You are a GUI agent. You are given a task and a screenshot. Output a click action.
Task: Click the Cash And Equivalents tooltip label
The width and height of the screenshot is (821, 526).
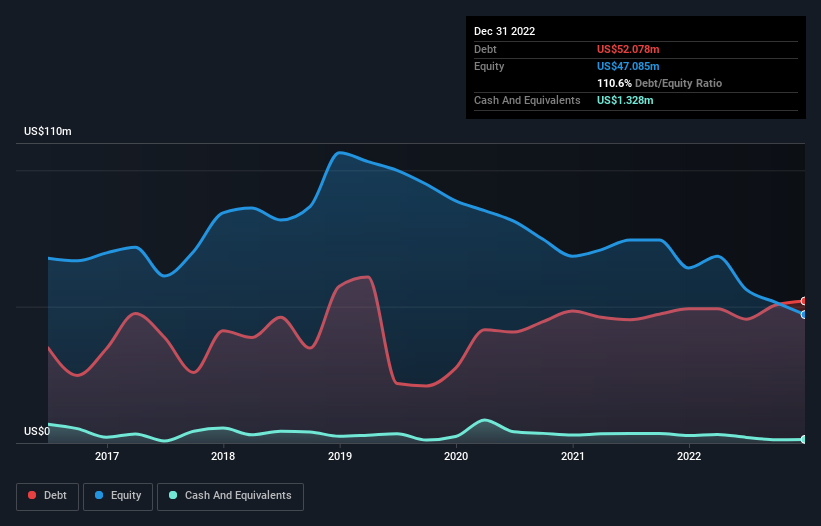(x=527, y=100)
